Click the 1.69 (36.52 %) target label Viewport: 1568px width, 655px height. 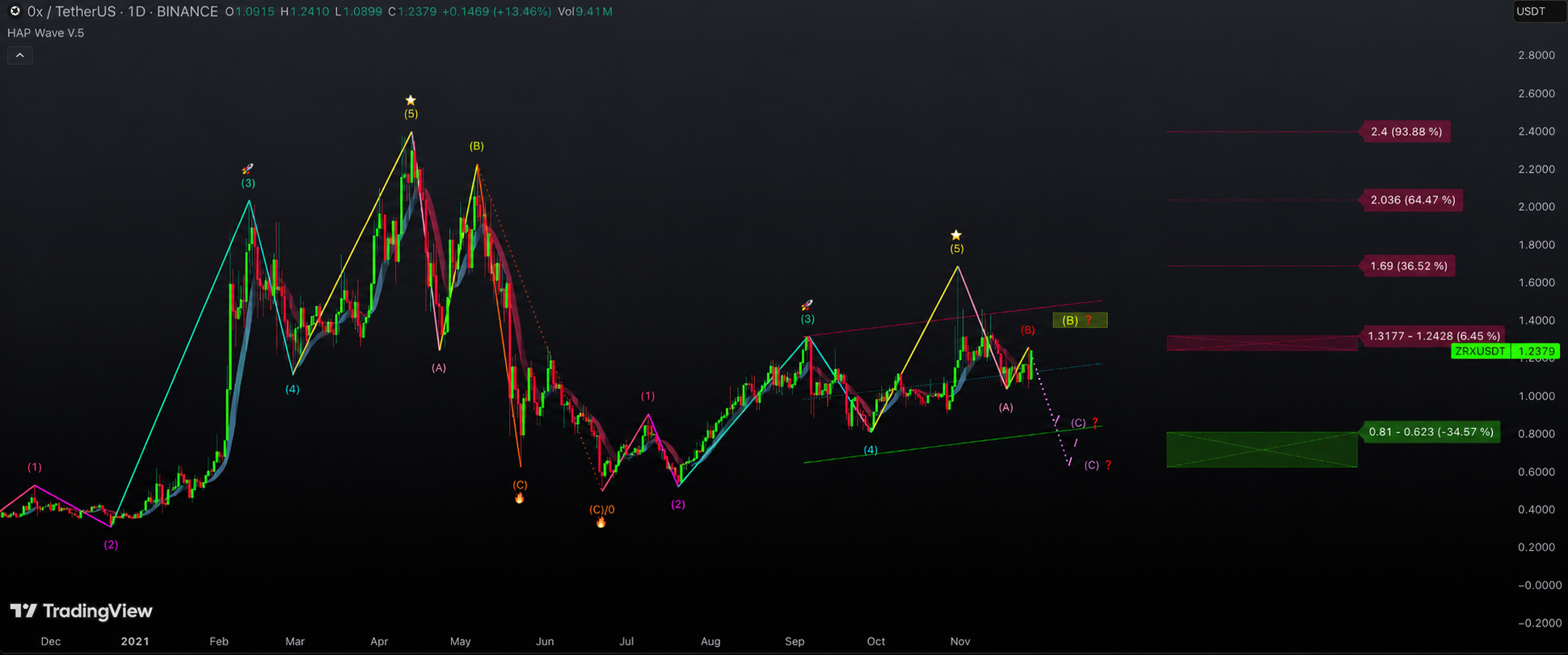click(1409, 266)
